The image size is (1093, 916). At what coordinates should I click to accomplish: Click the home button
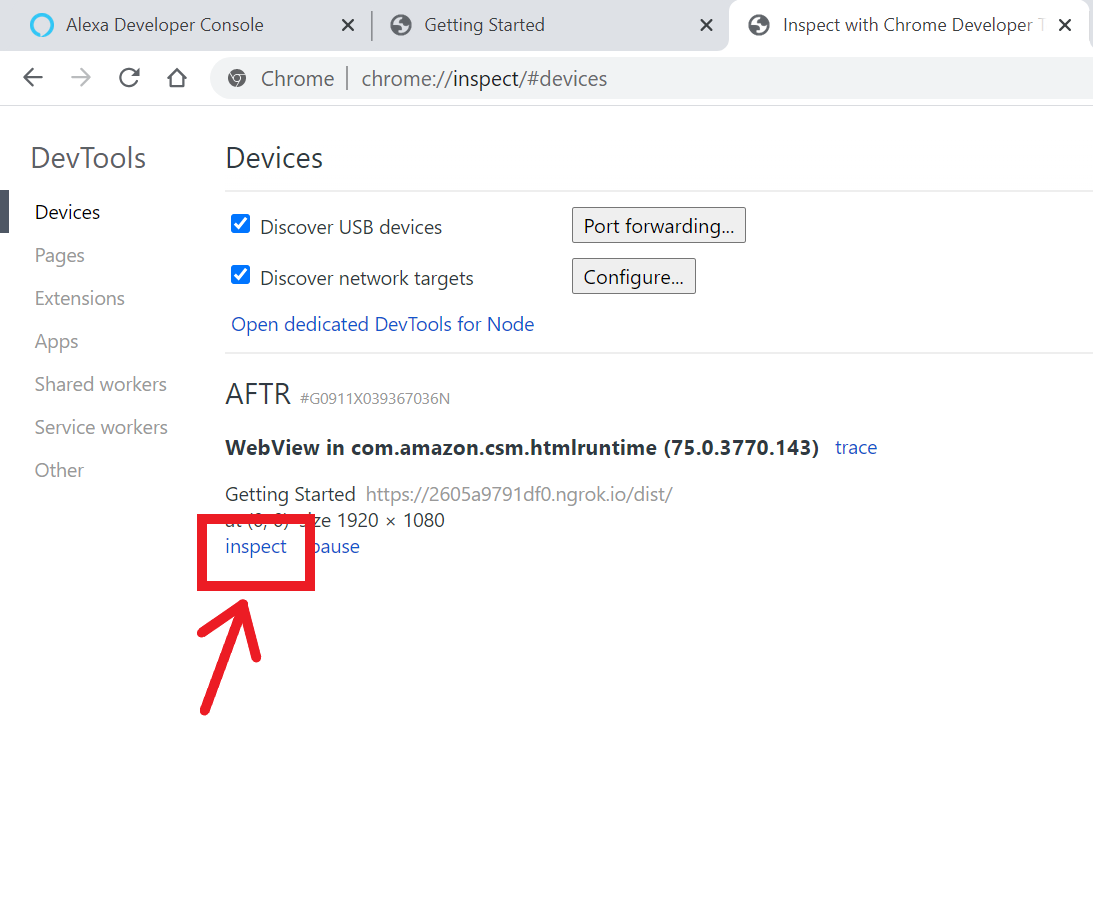click(176, 77)
